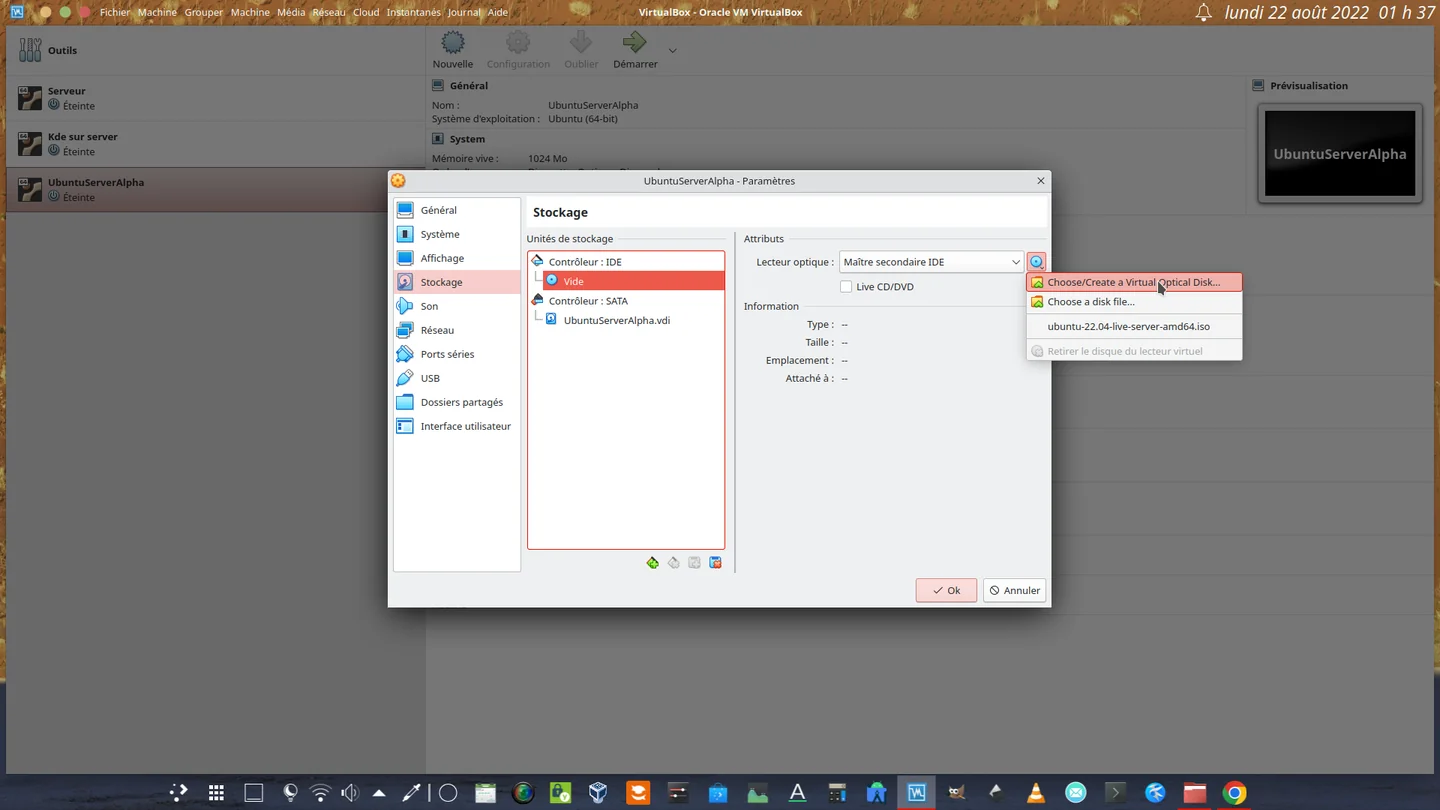The height and width of the screenshot is (810, 1440).
Task: Click the active VirtualBox window taskbar entry
Action: [x=917, y=793]
